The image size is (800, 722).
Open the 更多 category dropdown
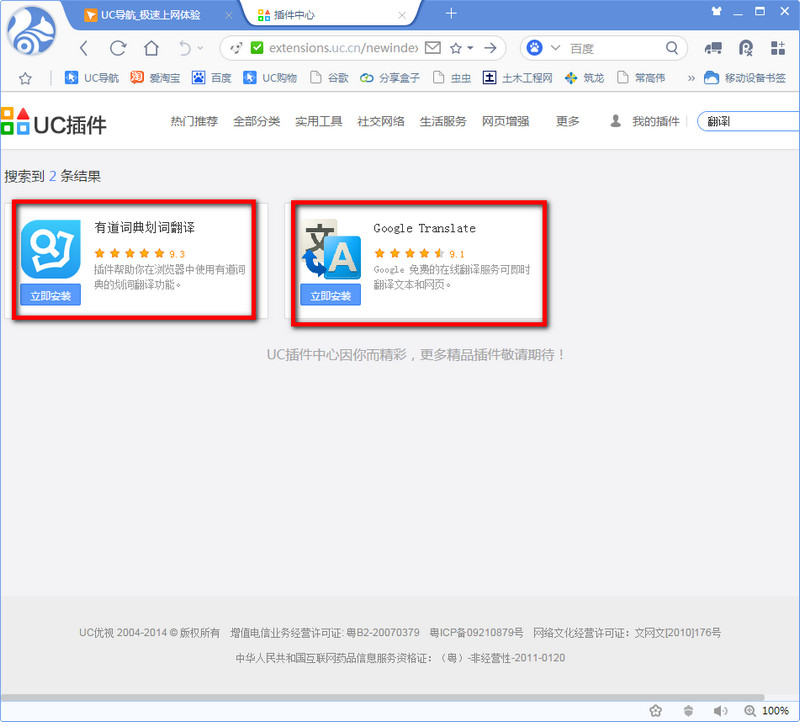tap(568, 121)
